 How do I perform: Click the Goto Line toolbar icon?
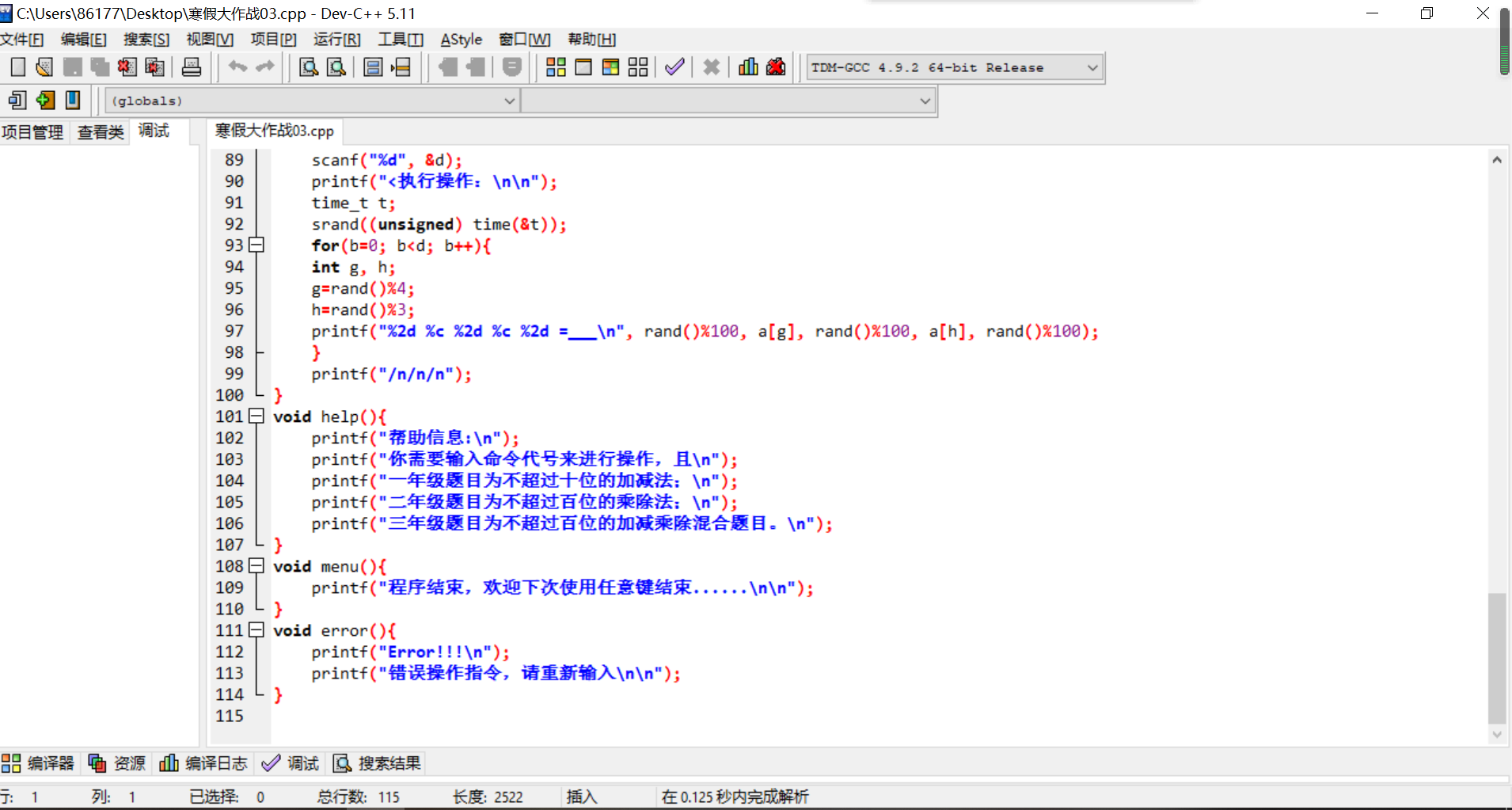[x=401, y=67]
